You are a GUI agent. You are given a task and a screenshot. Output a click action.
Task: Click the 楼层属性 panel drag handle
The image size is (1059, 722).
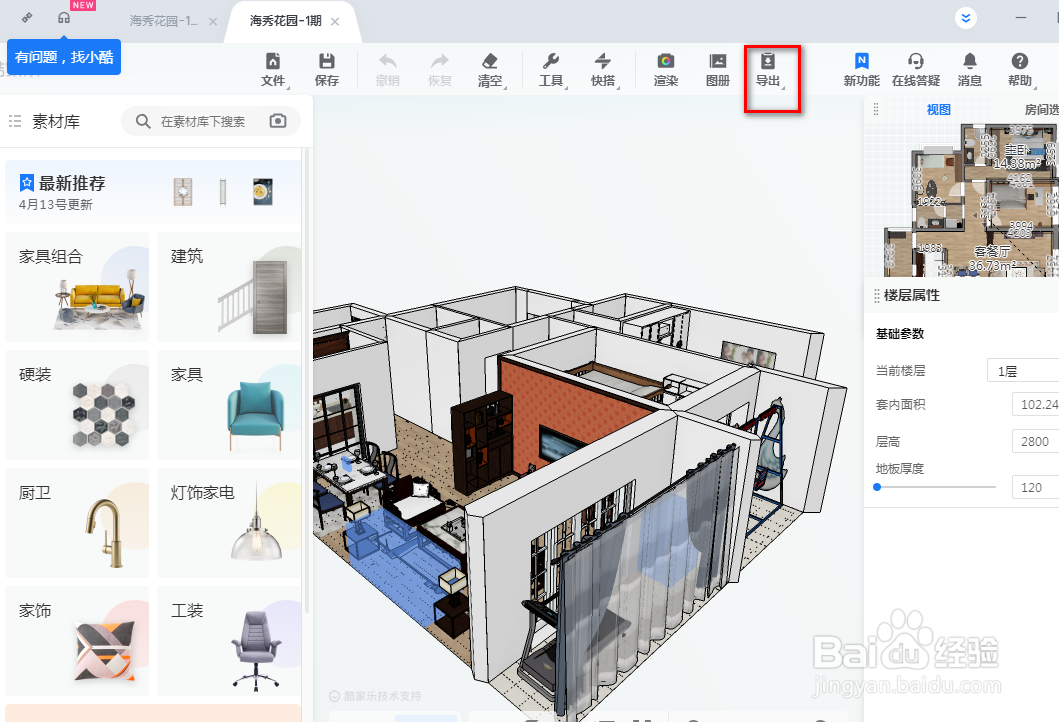(877, 296)
